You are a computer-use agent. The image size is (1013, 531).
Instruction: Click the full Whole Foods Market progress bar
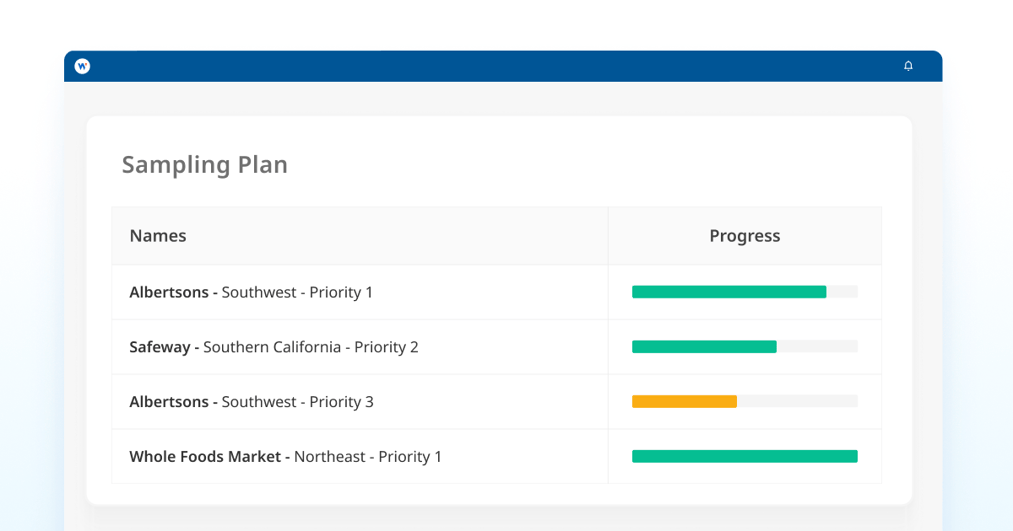[744, 457]
